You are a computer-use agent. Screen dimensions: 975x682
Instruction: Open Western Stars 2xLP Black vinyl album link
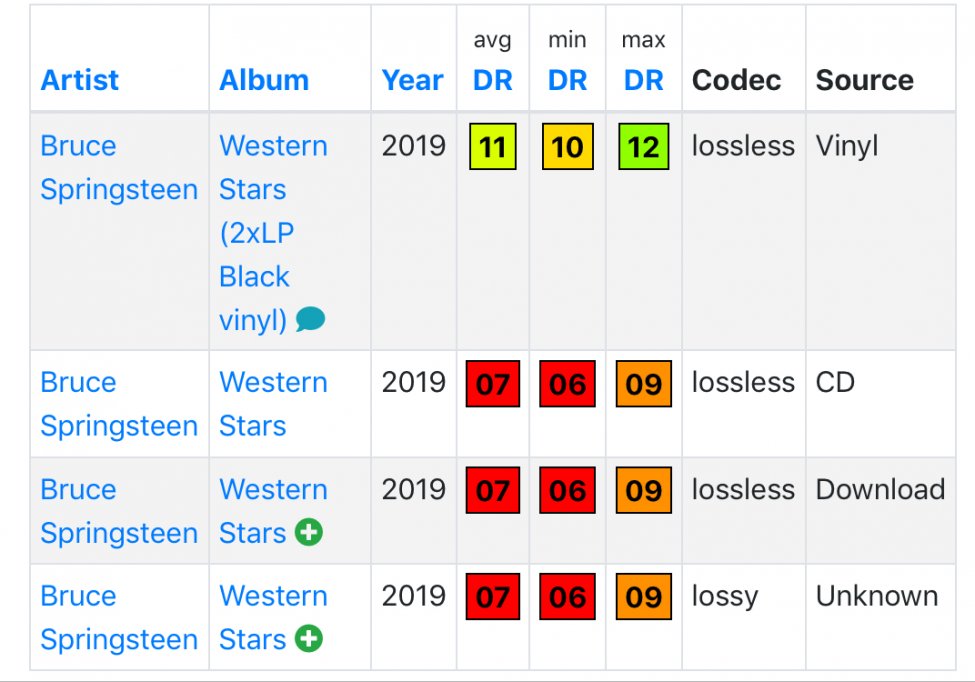(x=273, y=233)
